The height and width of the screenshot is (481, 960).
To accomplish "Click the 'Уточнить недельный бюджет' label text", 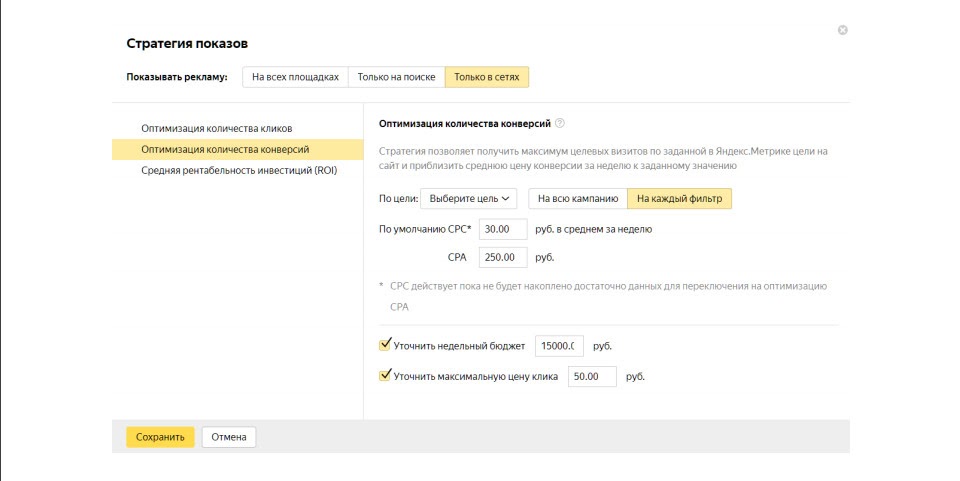I will [x=459, y=346].
